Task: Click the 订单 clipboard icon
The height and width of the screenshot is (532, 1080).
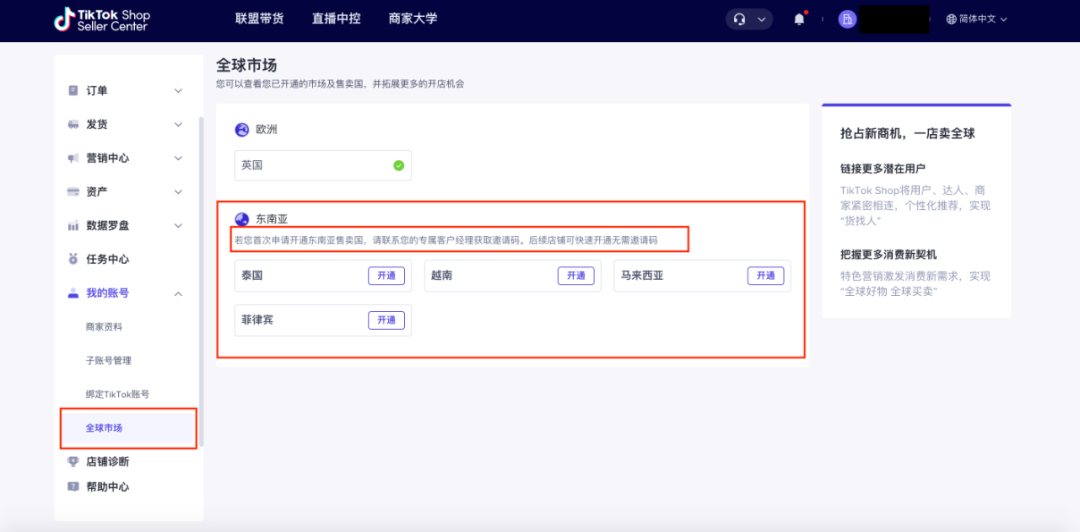Action: pyautogui.click(x=73, y=91)
